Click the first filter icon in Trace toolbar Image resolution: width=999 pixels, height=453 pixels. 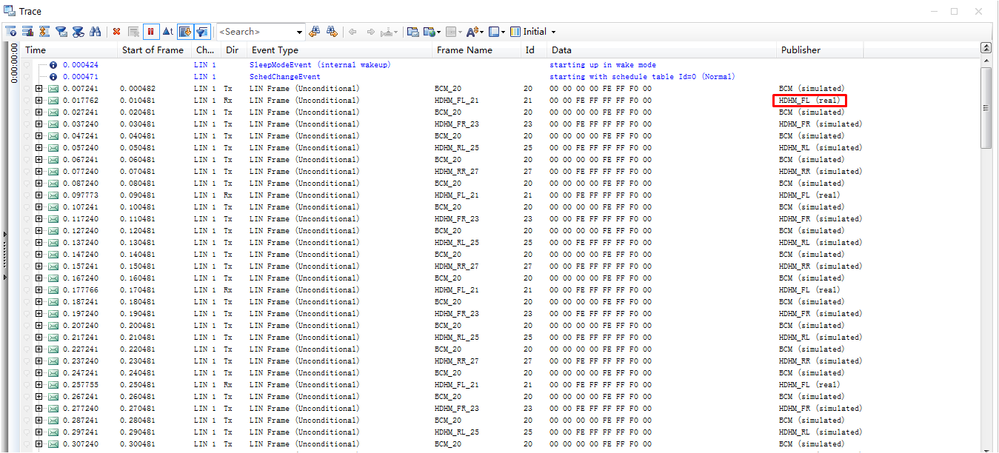coord(11,31)
